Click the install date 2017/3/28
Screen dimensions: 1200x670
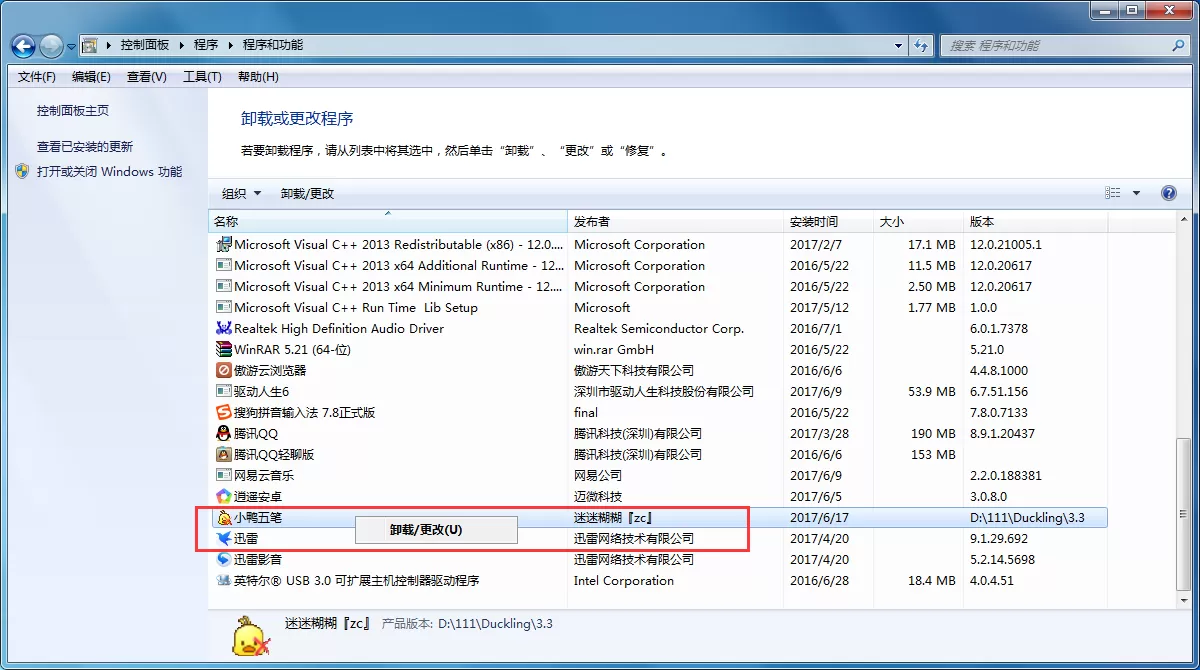click(x=819, y=434)
